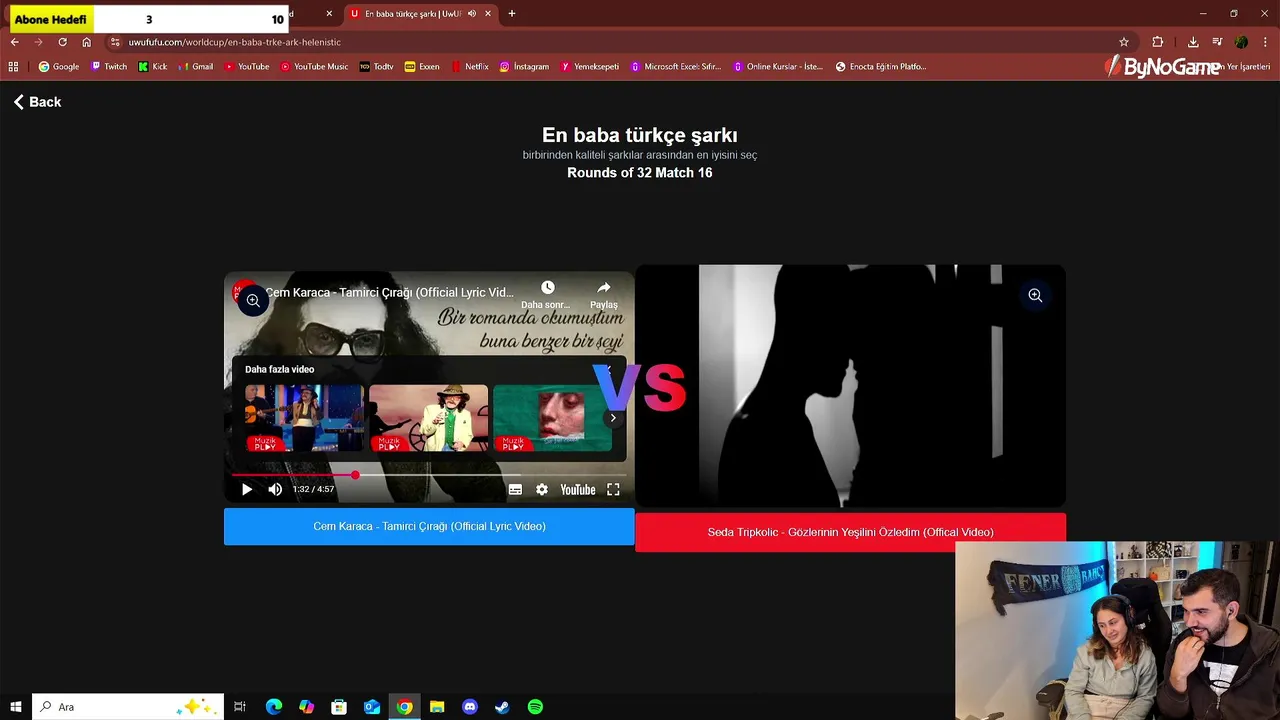1280x720 pixels.
Task: Zoom the Seda Tripkolic video with magnifier
Action: click(x=1035, y=295)
